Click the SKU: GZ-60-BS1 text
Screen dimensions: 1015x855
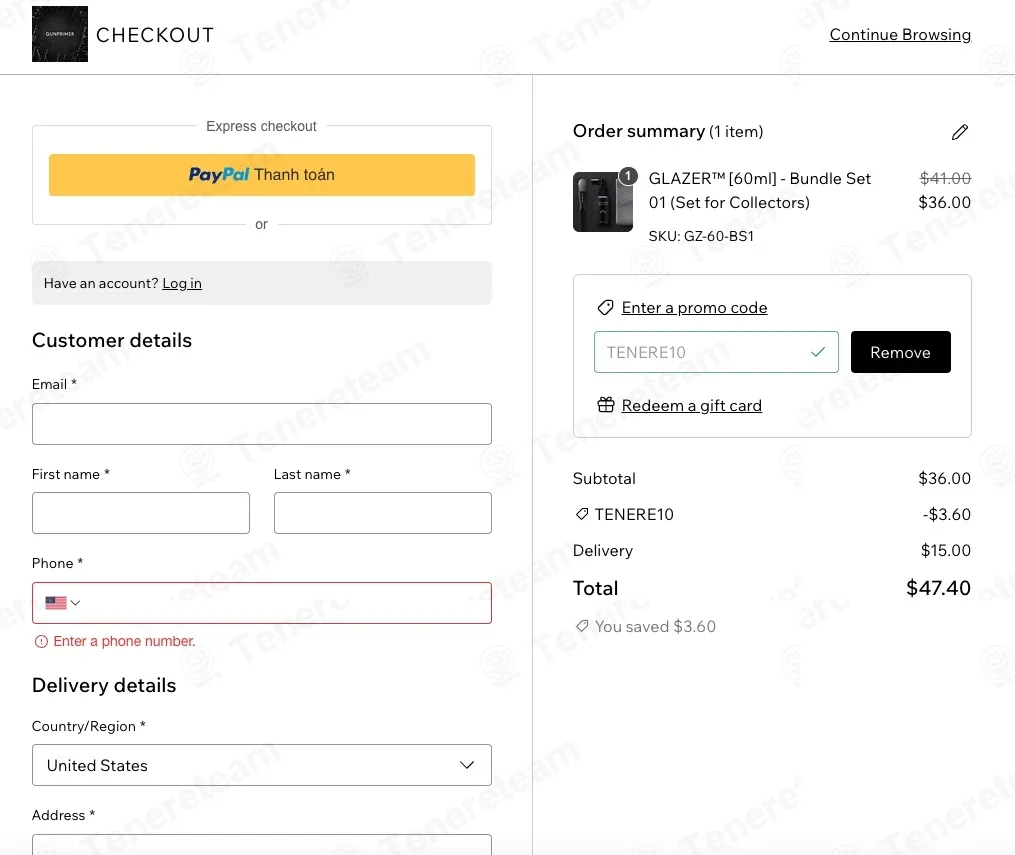[701, 236]
